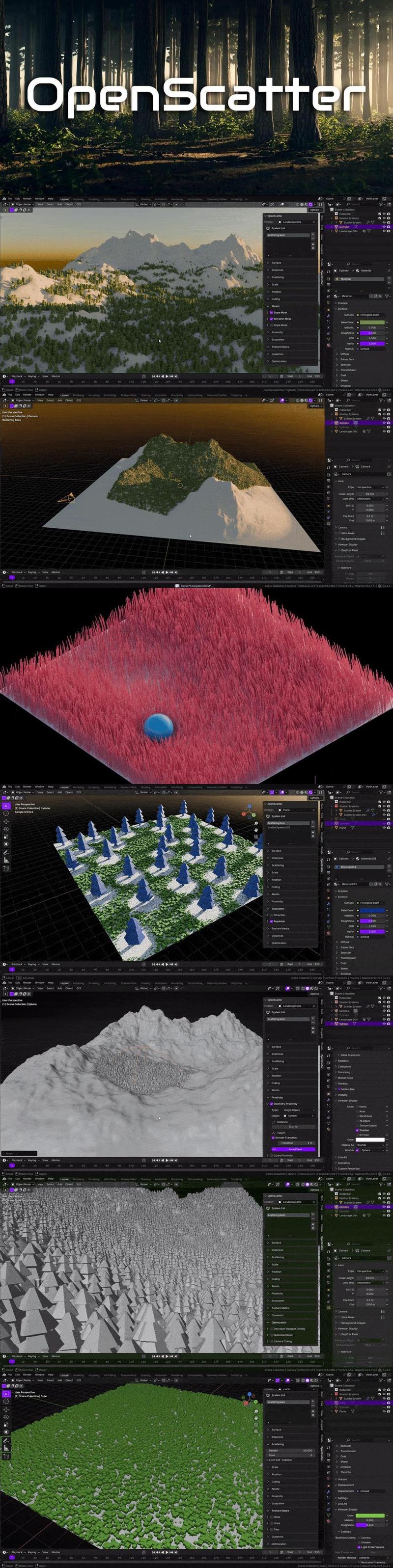This screenshot has height=1568, width=393.
Task: Click the green Base Color swatch in snowy-forest
Action: pyautogui.click(x=372, y=323)
